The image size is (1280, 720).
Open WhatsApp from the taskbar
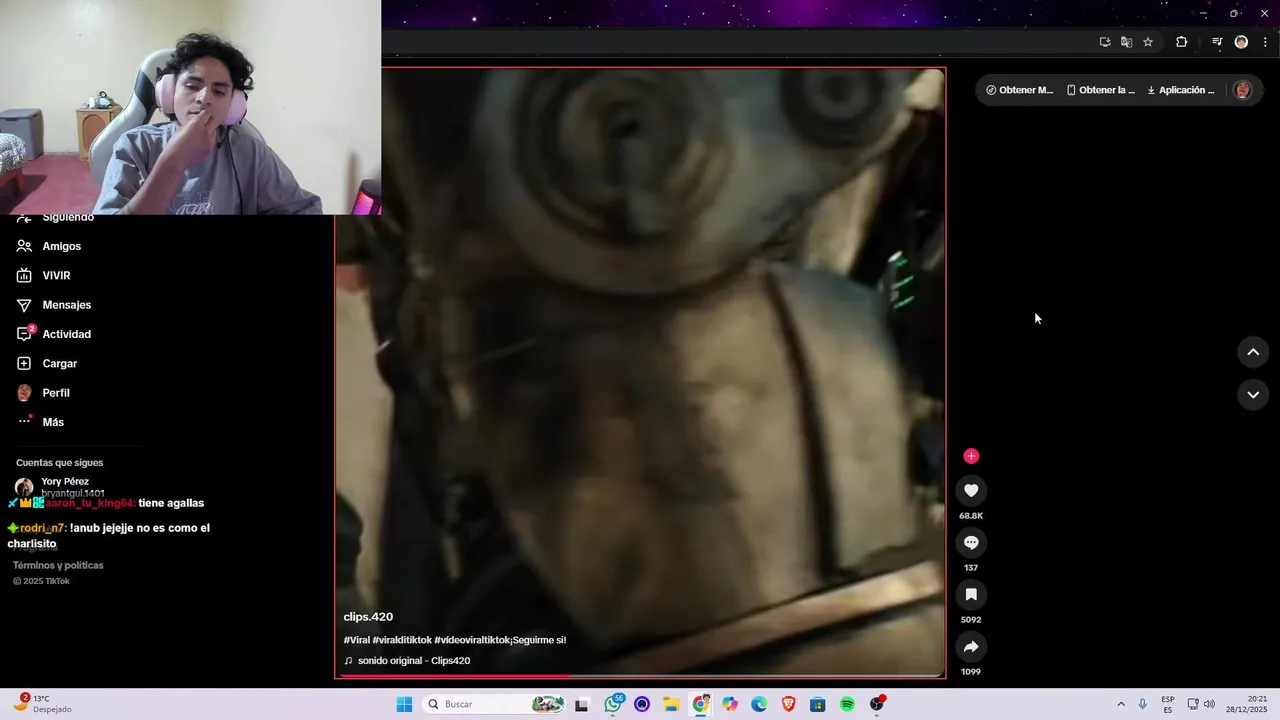click(613, 704)
